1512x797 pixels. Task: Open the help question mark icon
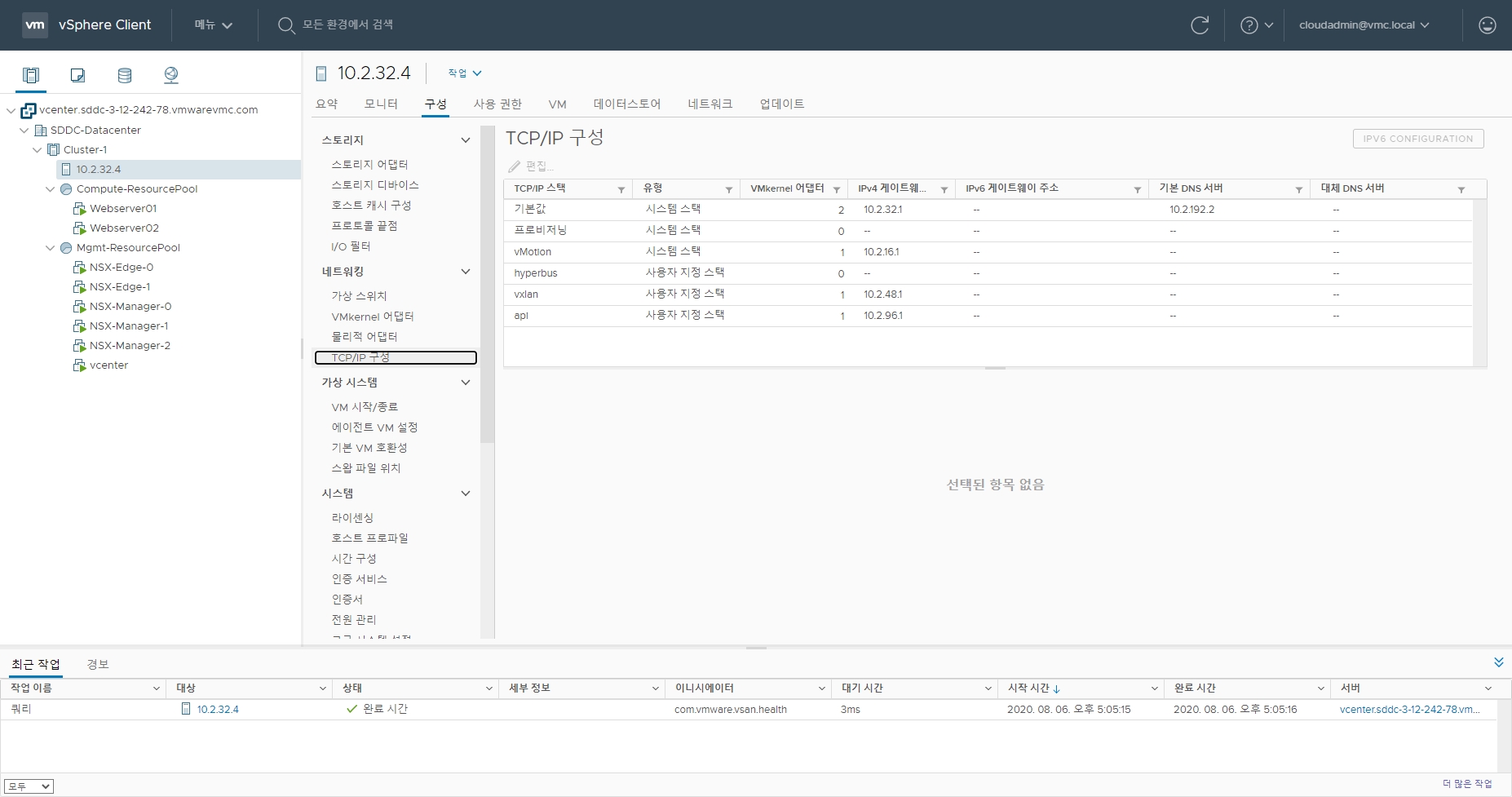[1249, 25]
